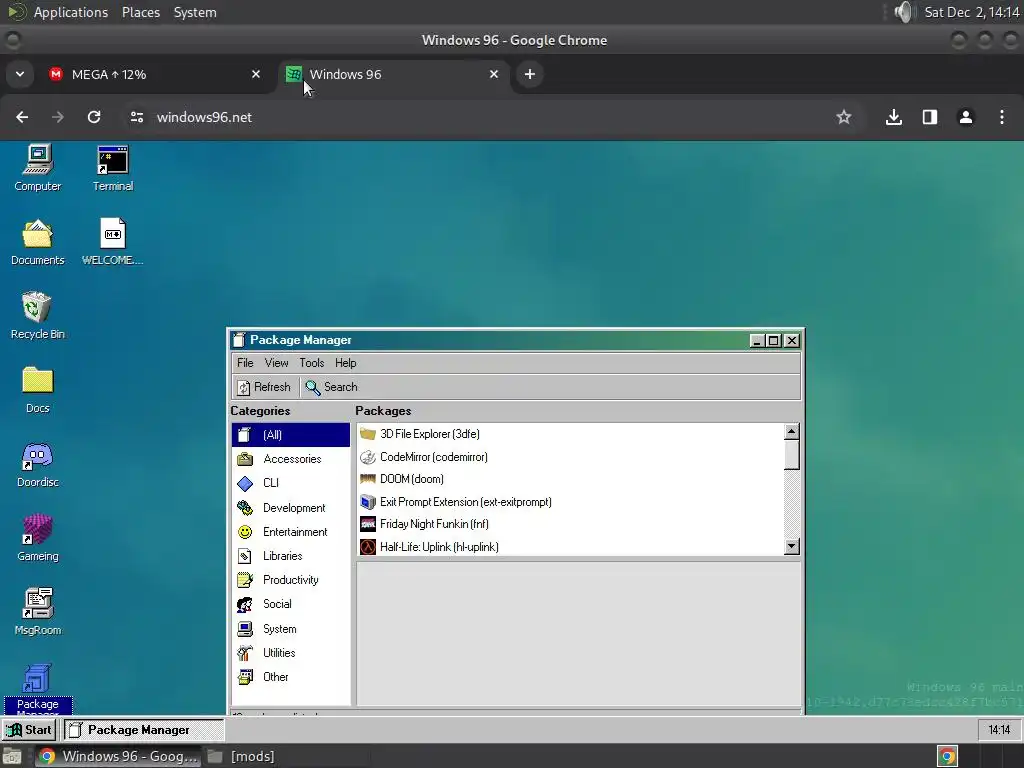
Task: Select the Exit Prompt Extension package
Action: click(570, 502)
